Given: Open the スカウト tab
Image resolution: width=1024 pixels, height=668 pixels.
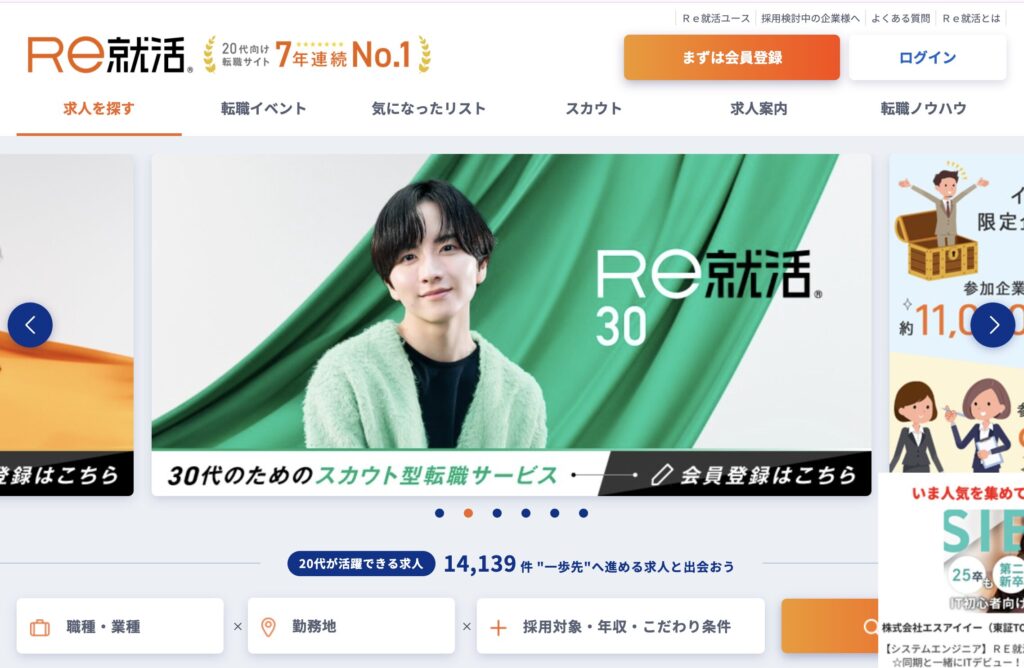Looking at the screenshot, I should [x=594, y=108].
